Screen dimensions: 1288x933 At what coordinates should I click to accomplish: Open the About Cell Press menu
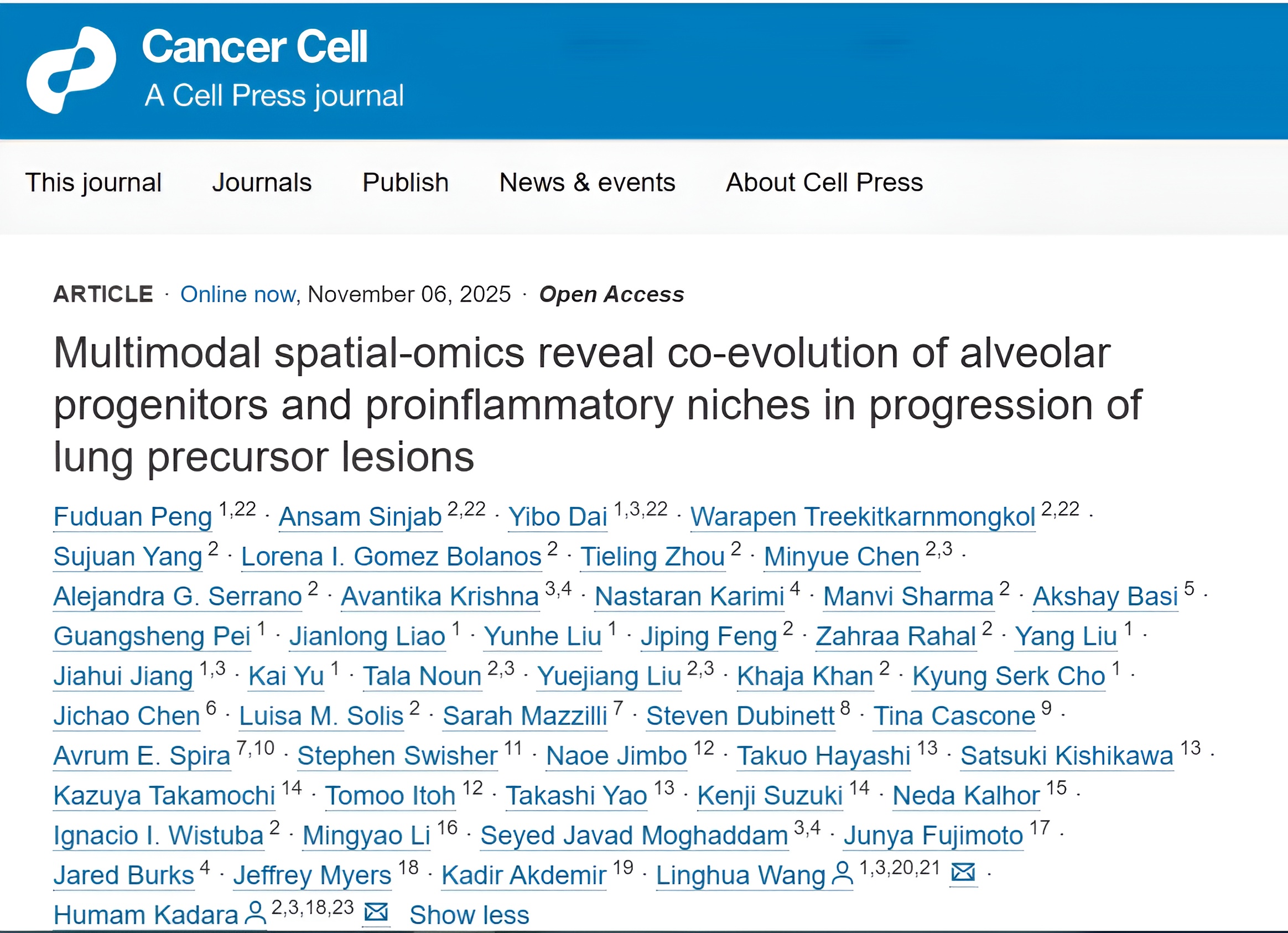823,183
